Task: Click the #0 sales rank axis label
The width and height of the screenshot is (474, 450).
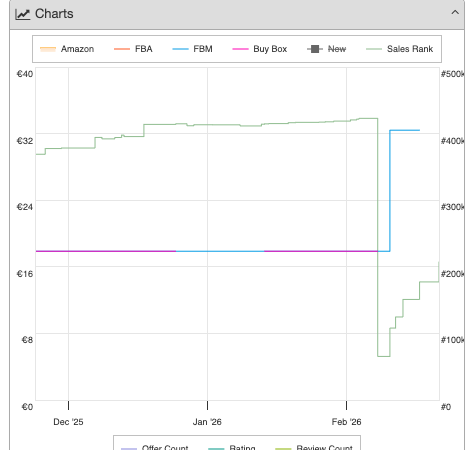Action: point(446,407)
